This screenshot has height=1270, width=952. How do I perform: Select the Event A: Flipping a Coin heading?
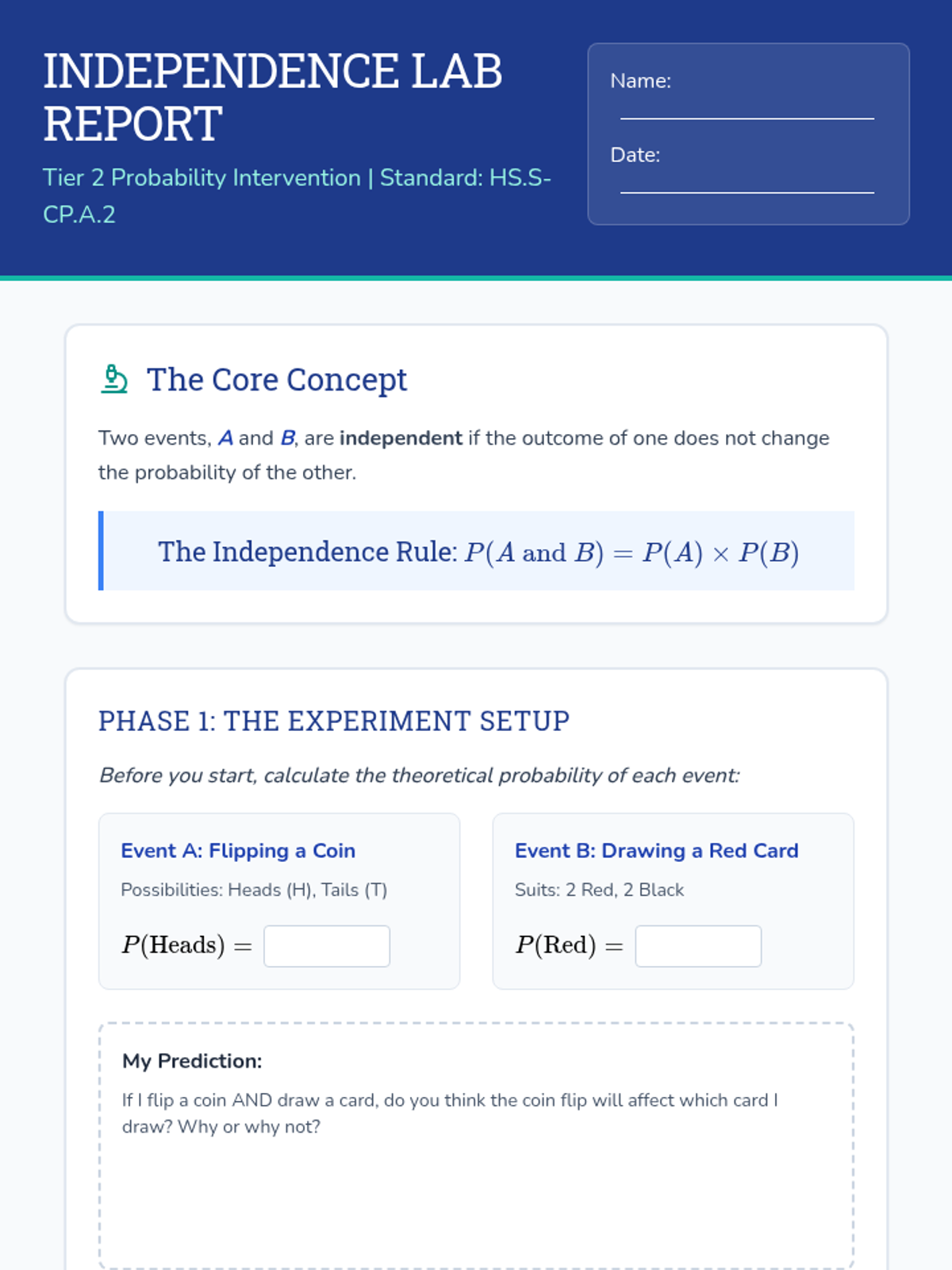[x=238, y=851]
